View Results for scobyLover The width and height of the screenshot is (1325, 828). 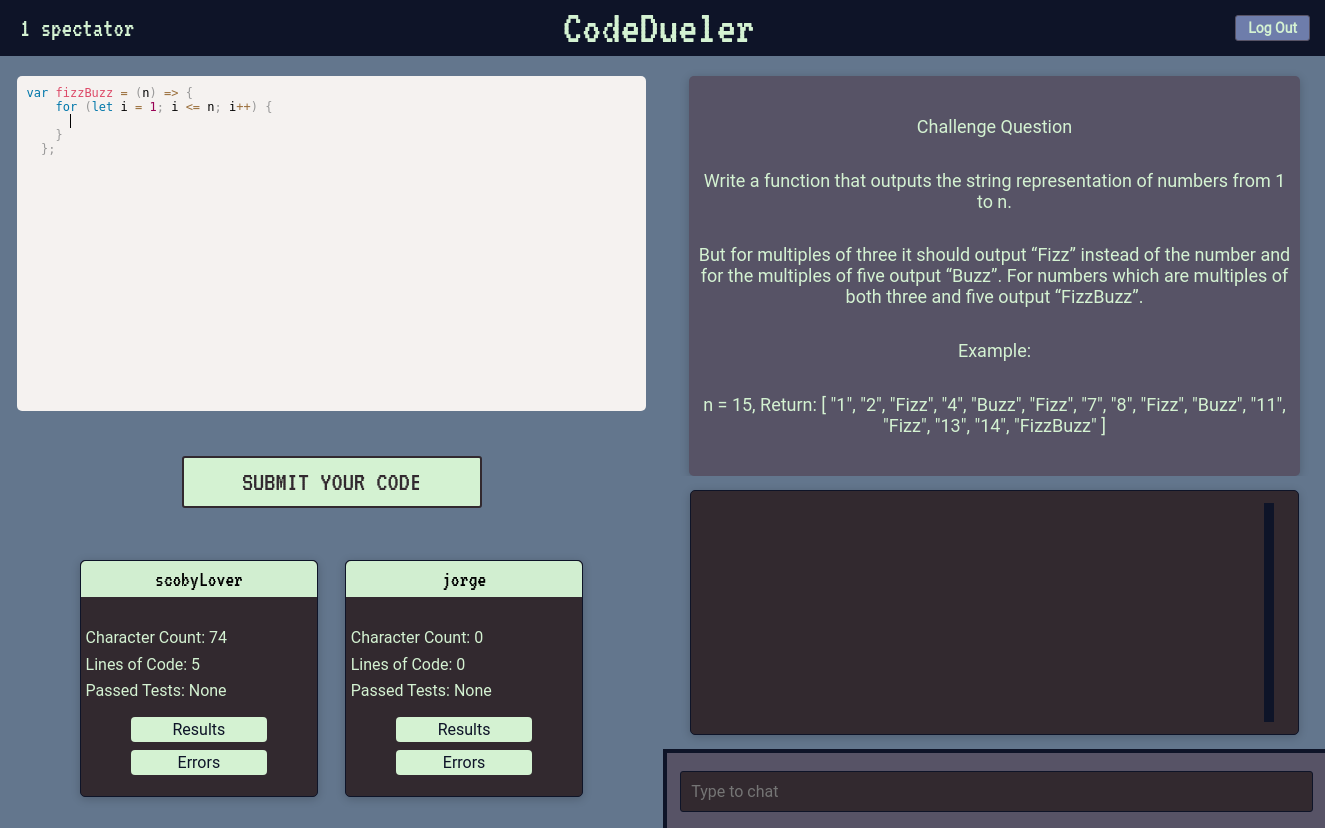(x=198, y=729)
